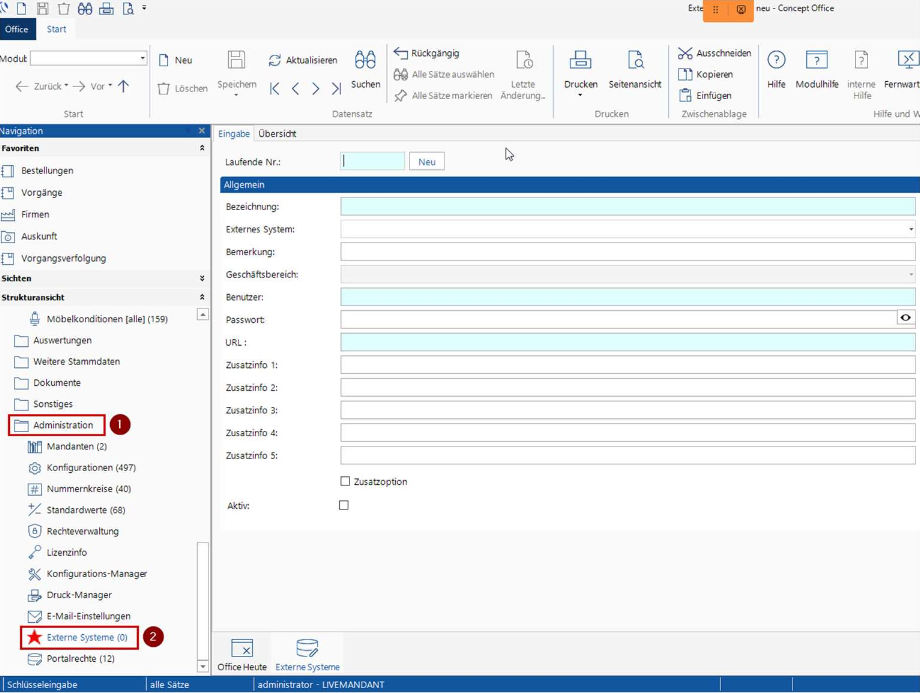Click the Drucken printer icon

point(580,59)
